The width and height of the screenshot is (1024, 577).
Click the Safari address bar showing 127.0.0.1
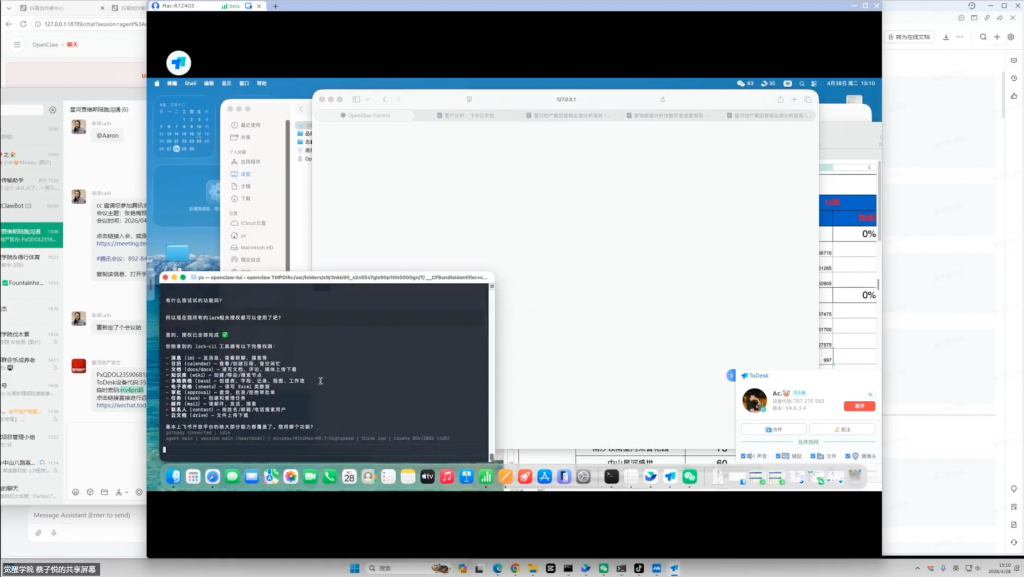click(x=566, y=99)
